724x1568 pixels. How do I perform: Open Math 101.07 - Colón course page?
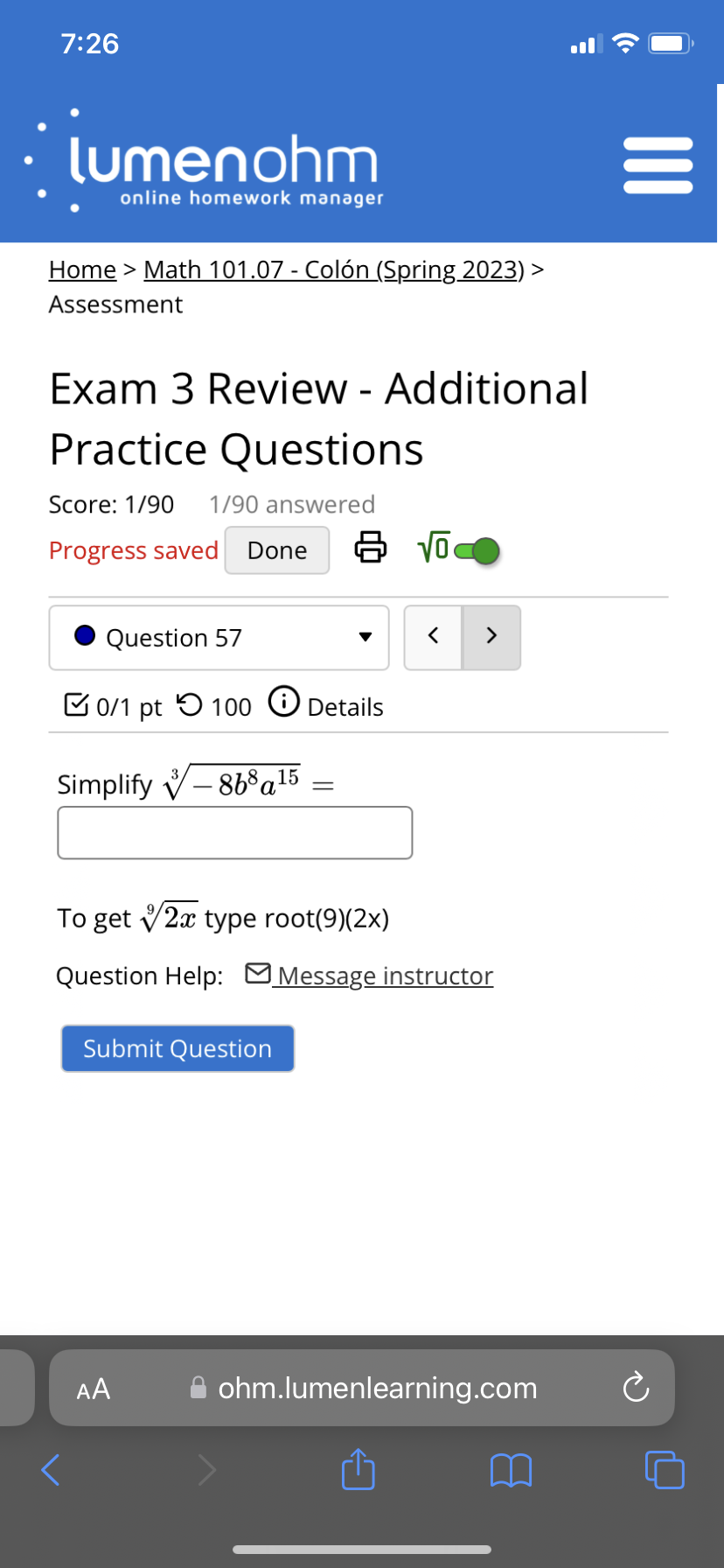tap(332, 269)
